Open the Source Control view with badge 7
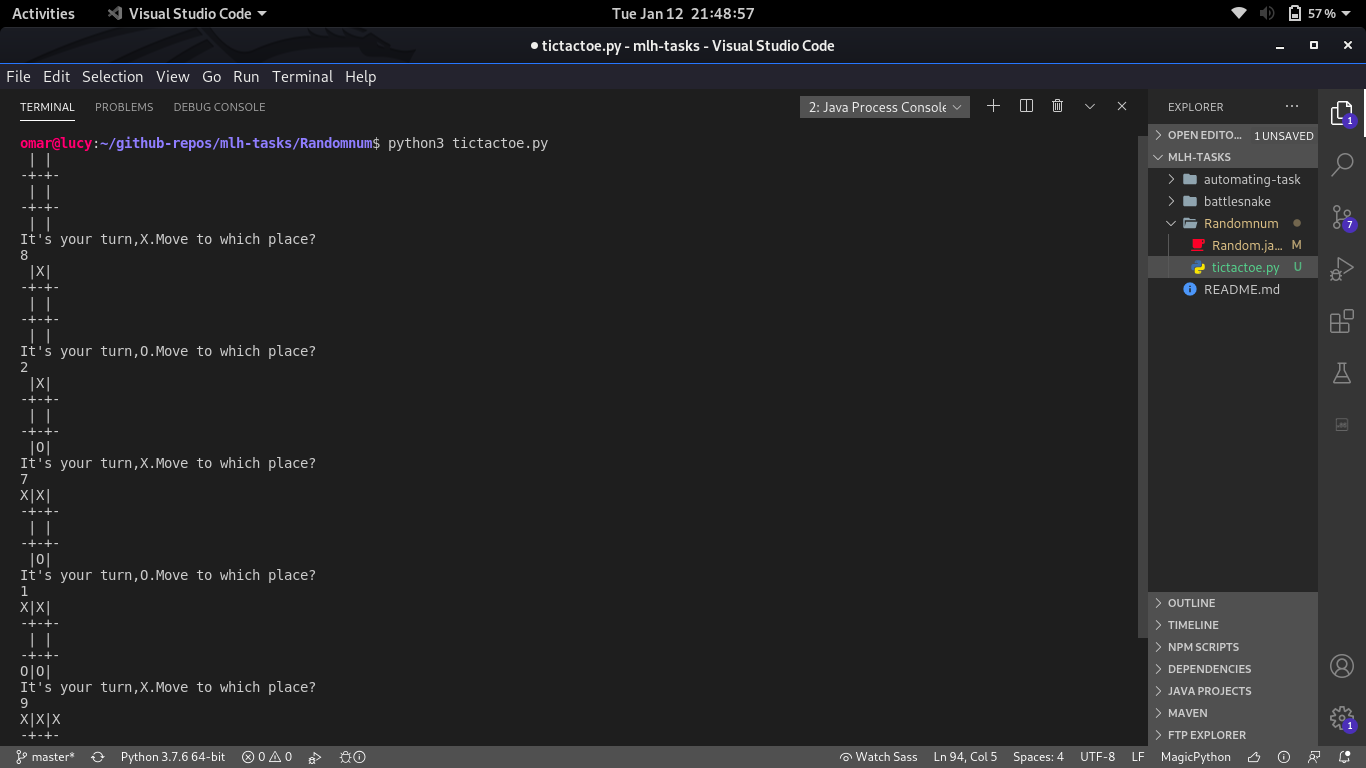Image resolution: width=1366 pixels, height=768 pixels. [x=1342, y=217]
